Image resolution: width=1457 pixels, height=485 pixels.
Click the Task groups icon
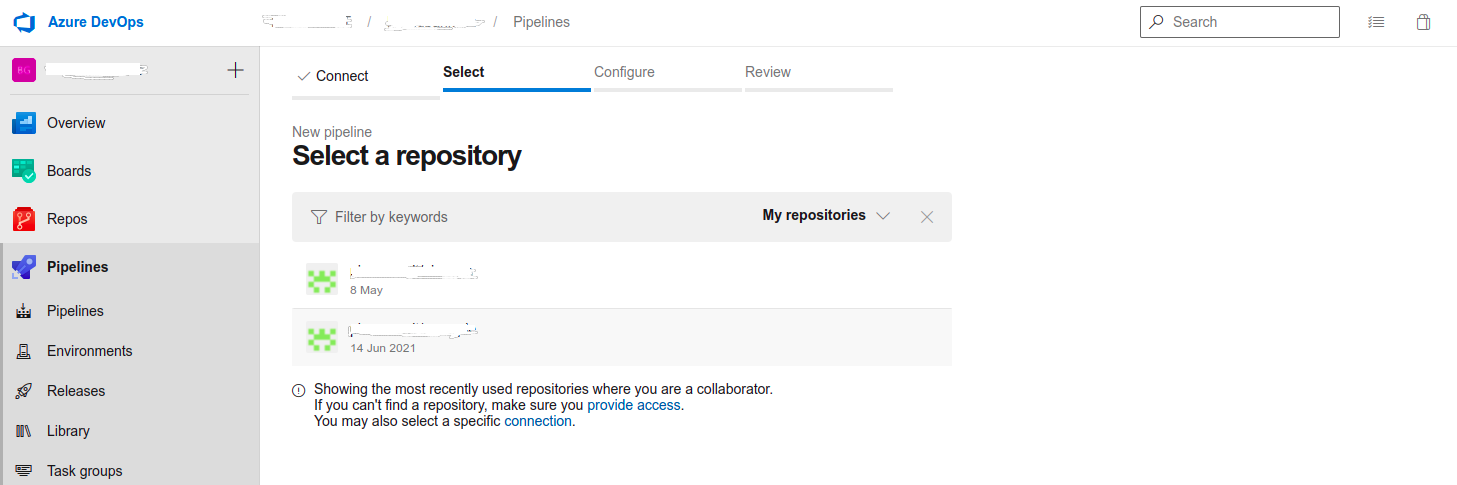click(24, 471)
